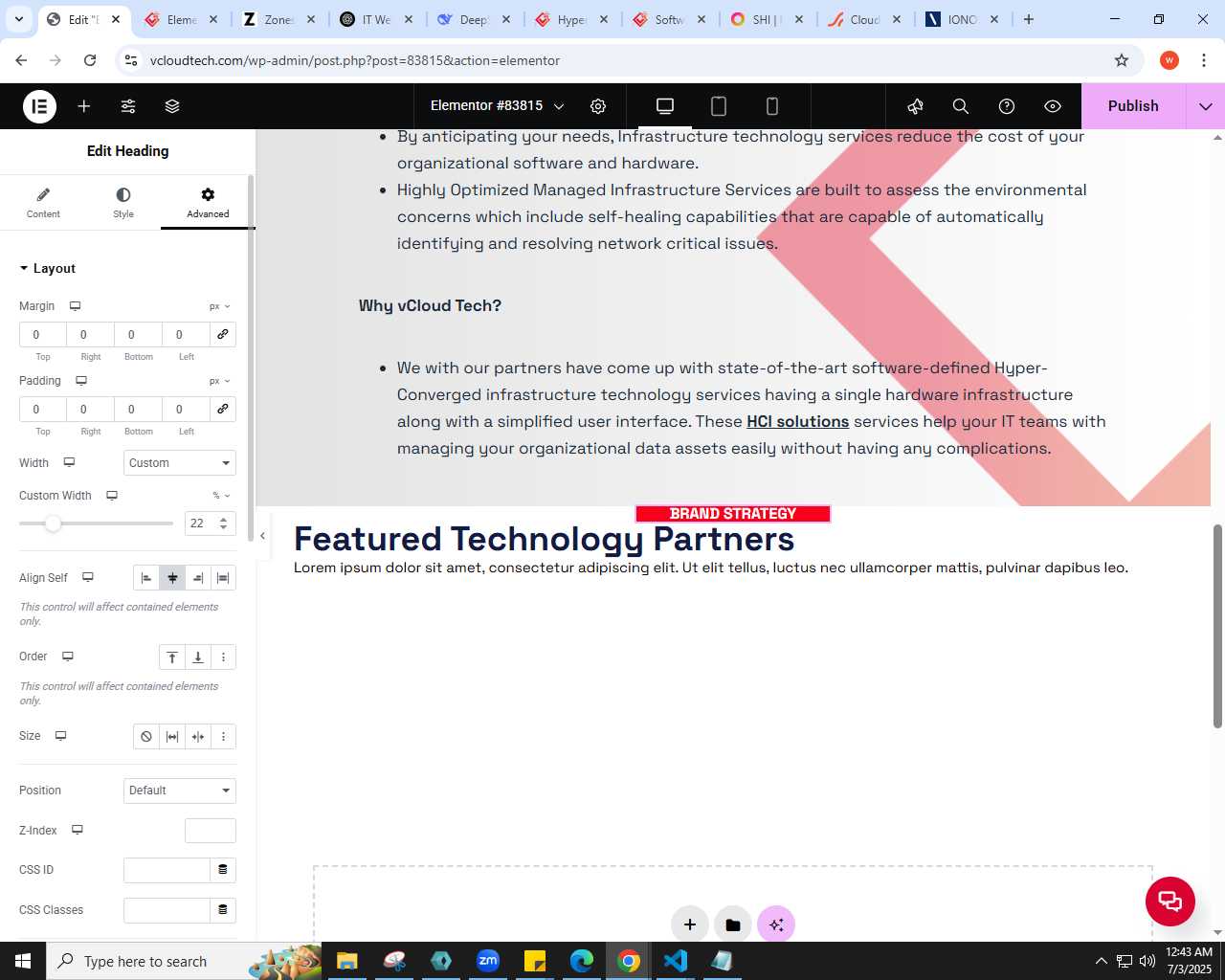The width and height of the screenshot is (1225, 980).
Task: Open the What's New notifications icon
Action: pyautogui.click(x=915, y=106)
